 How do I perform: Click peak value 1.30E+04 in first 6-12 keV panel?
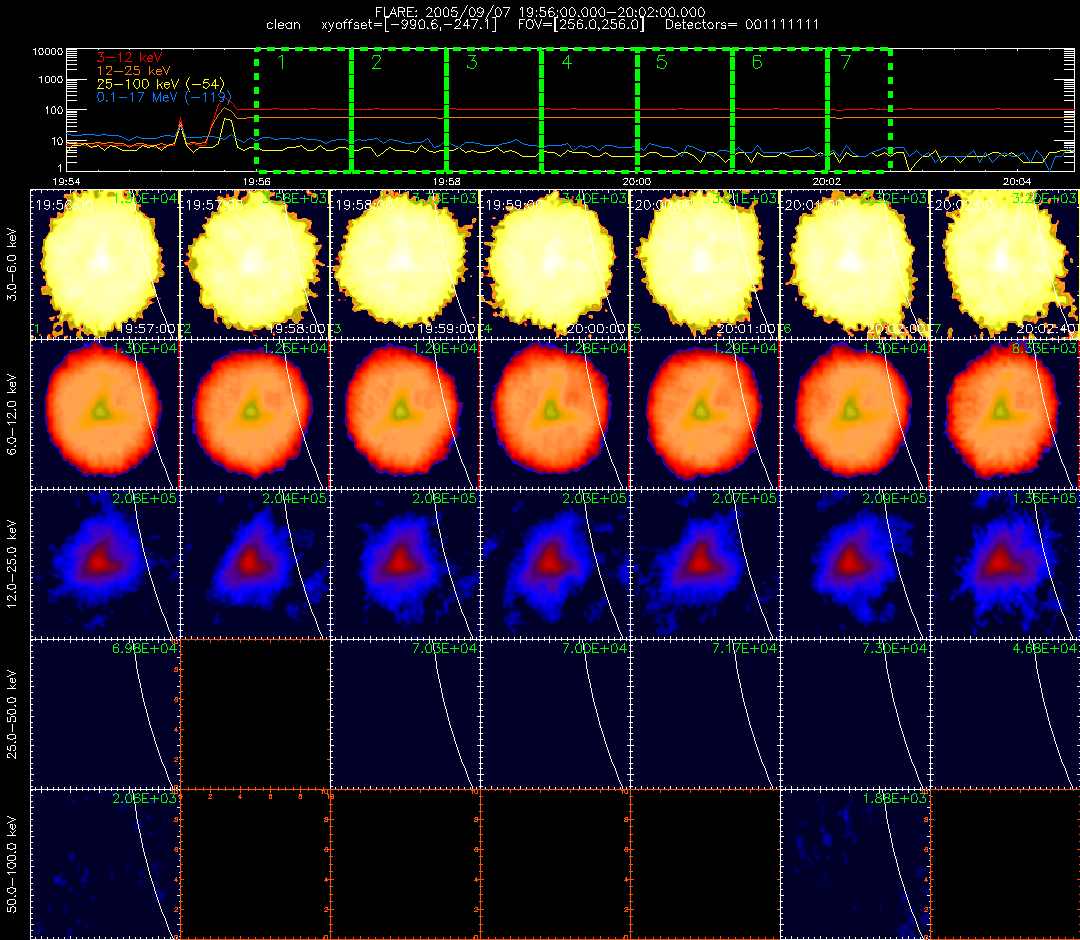coord(145,348)
